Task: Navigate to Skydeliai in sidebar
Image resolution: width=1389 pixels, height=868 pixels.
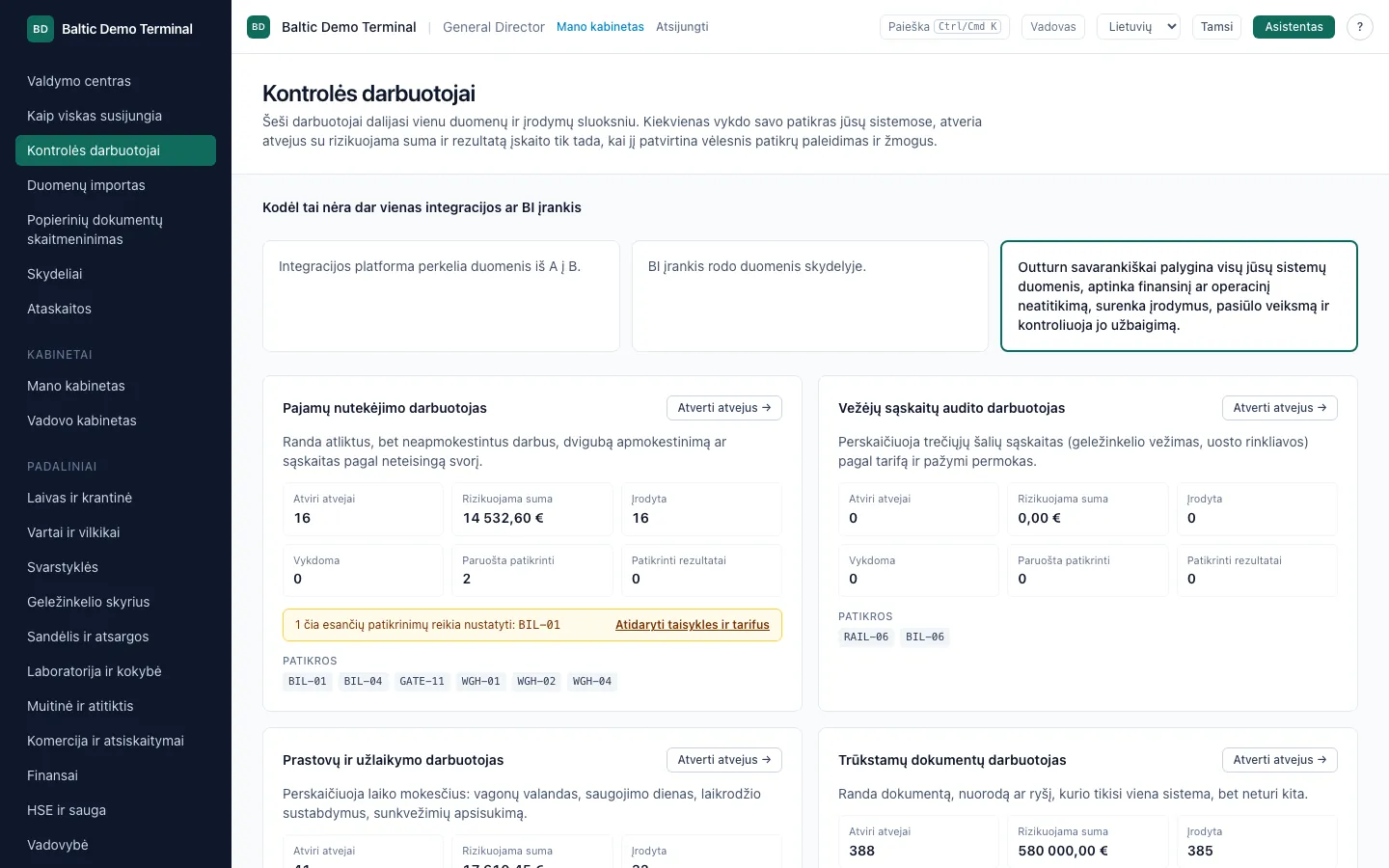Action: point(116,274)
